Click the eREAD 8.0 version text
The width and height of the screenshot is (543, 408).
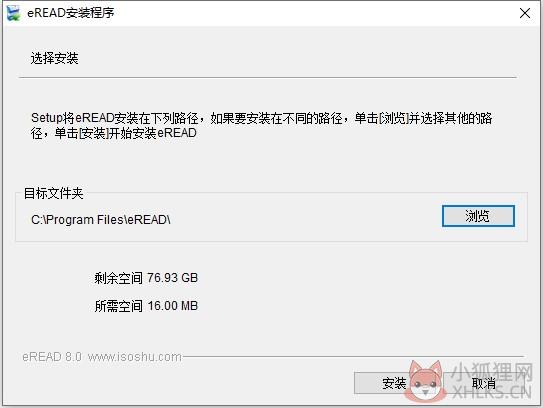(x=52, y=357)
